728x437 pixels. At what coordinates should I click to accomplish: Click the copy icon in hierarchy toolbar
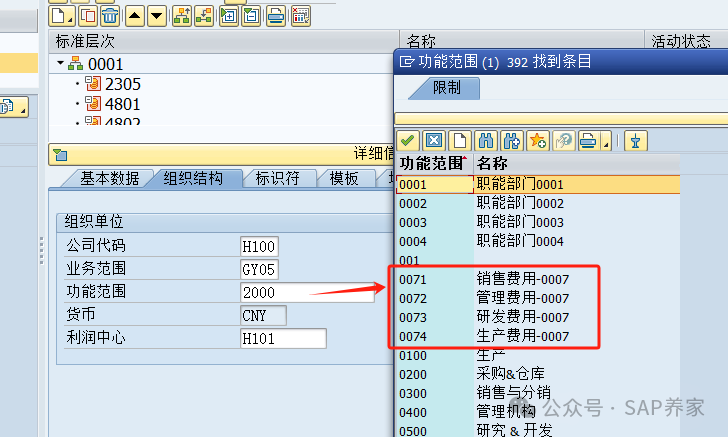point(88,16)
